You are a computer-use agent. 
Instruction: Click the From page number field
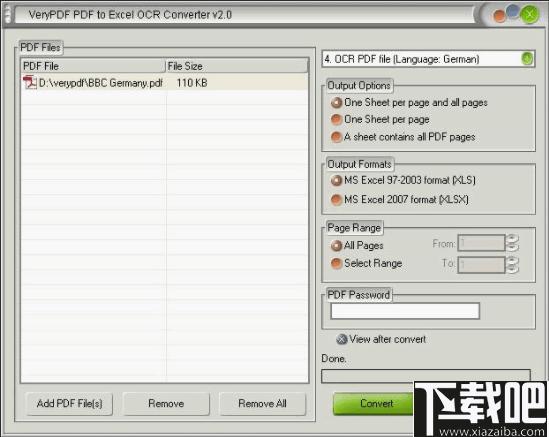coord(481,243)
